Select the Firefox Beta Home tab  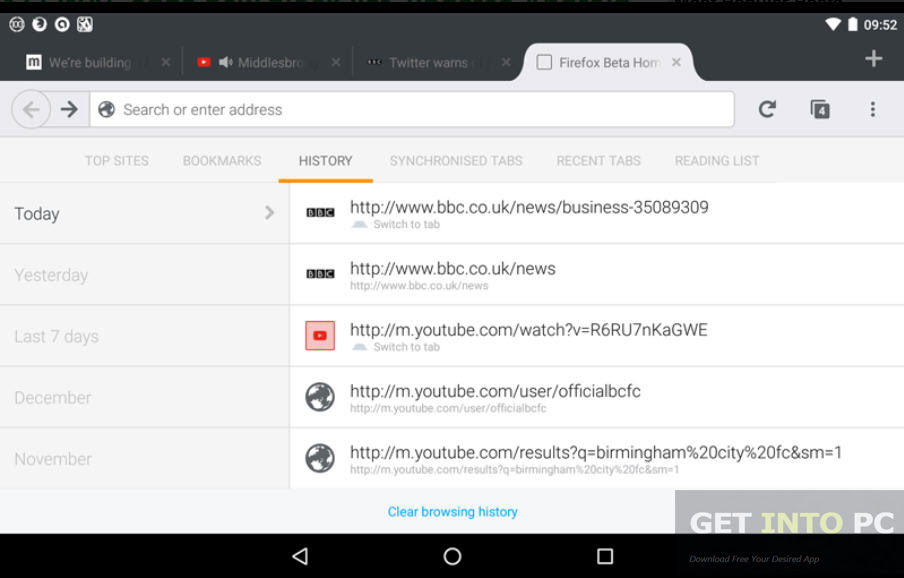tap(608, 62)
